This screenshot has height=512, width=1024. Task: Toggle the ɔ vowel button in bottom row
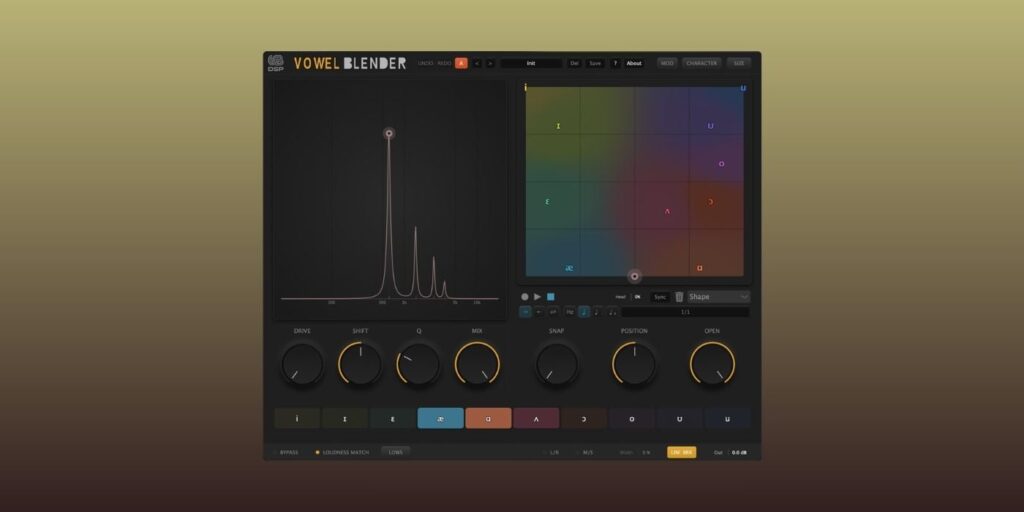point(584,419)
